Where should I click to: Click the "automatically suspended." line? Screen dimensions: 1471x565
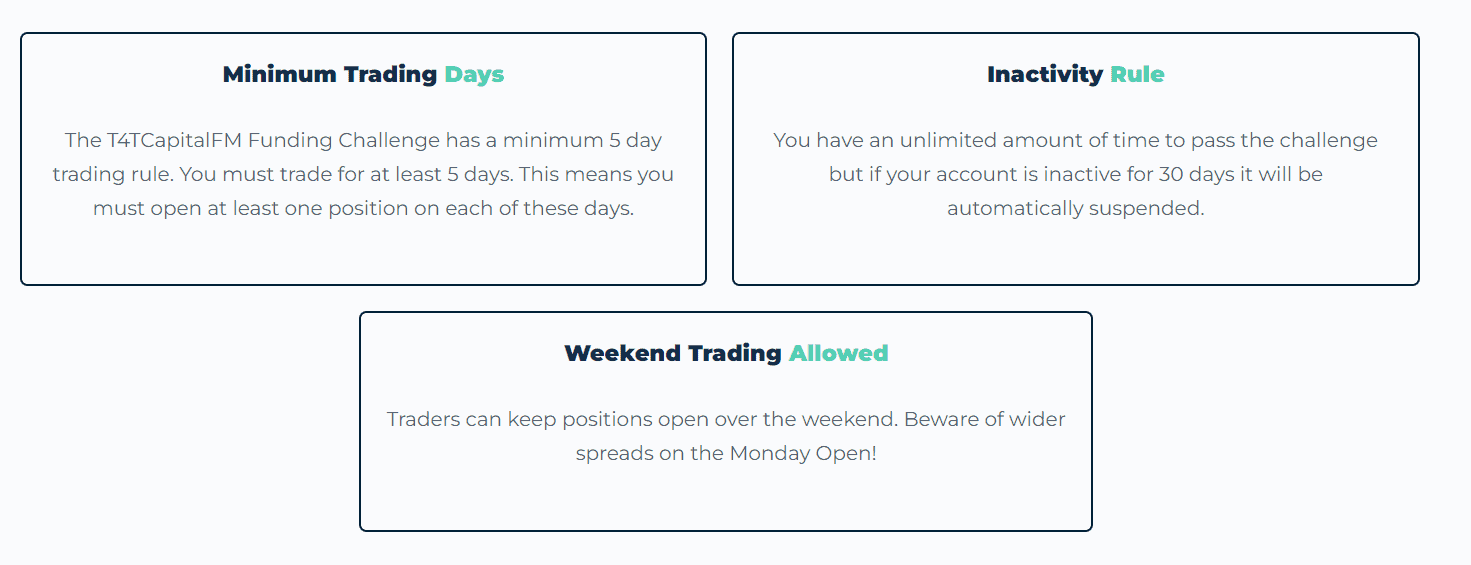pyautogui.click(x=1075, y=209)
